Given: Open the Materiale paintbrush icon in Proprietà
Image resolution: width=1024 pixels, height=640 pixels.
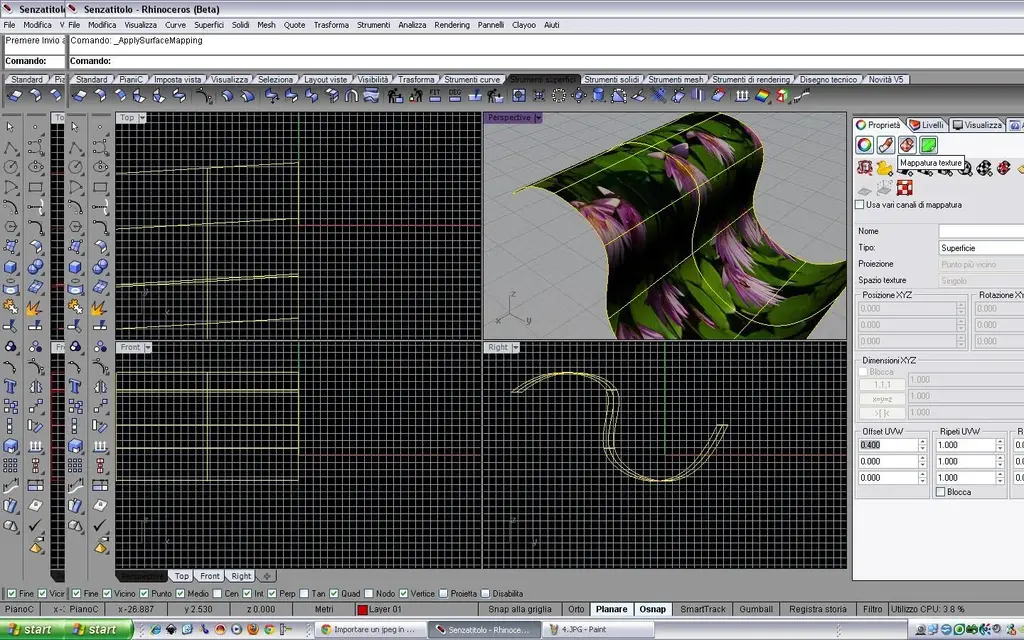Looking at the screenshot, I should tap(885, 145).
